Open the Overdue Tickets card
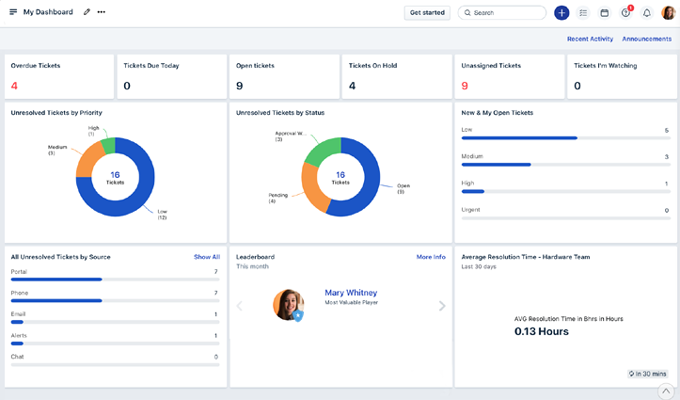The height and width of the screenshot is (400, 680). (57, 76)
